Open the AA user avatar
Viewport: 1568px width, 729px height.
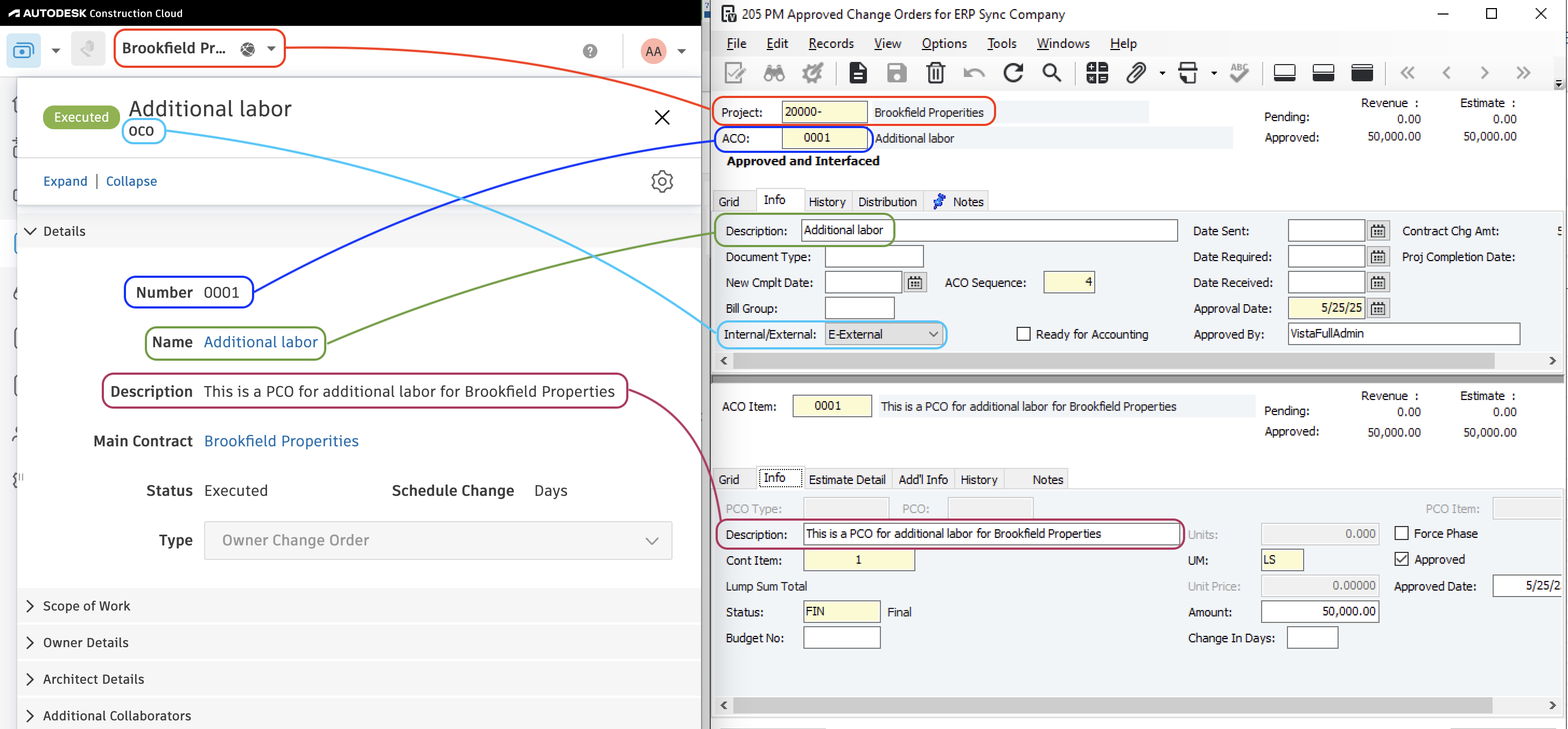click(x=653, y=51)
